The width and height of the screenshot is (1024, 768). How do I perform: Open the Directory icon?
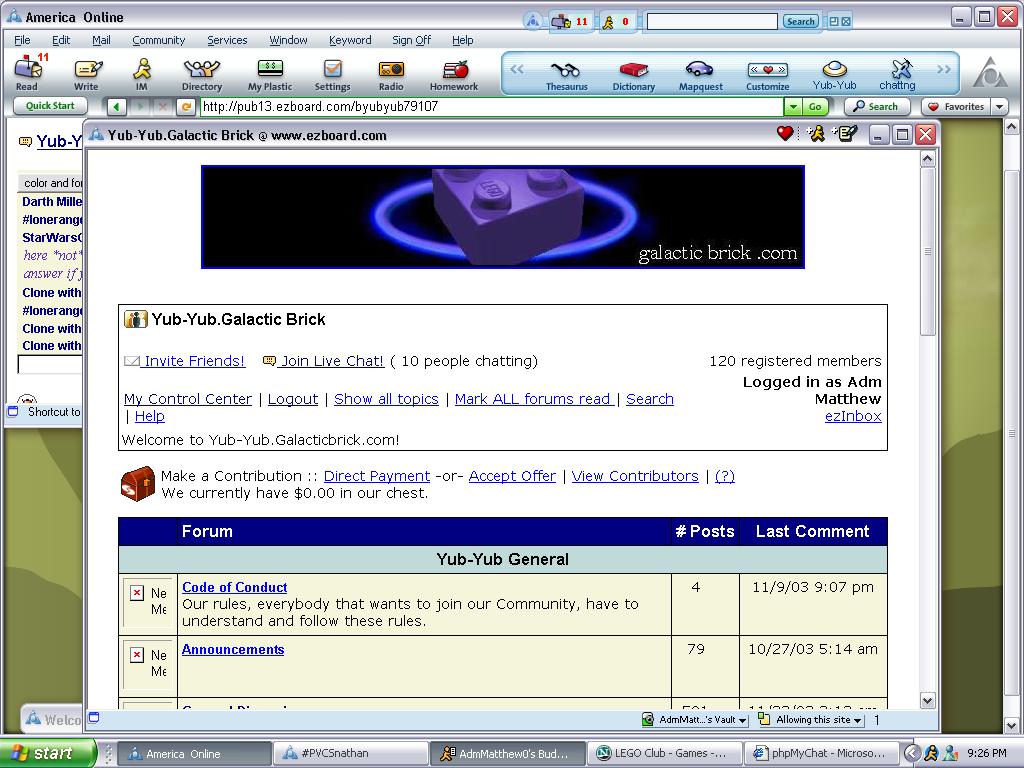pos(202,74)
